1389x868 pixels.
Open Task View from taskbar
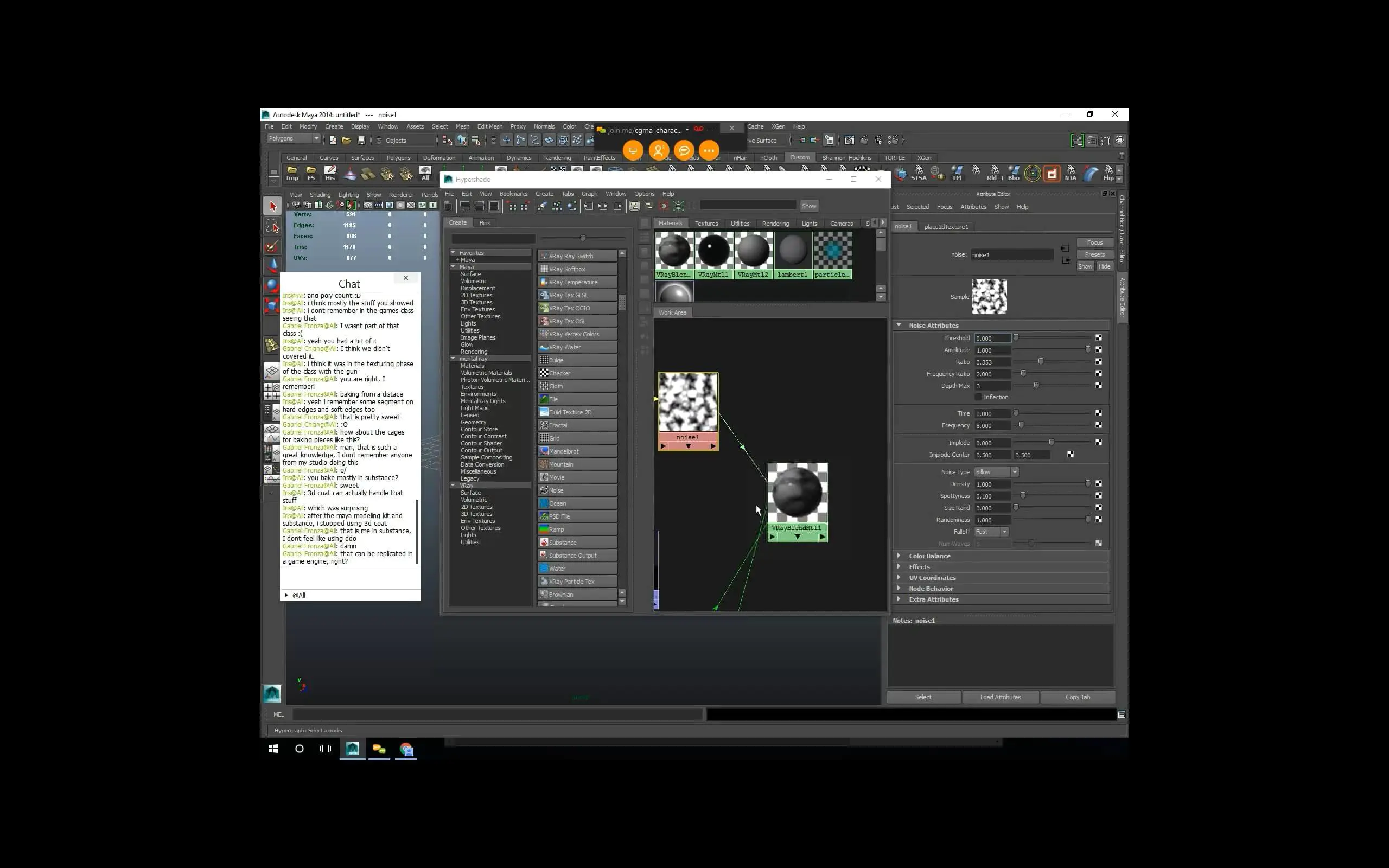pyautogui.click(x=326, y=749)
